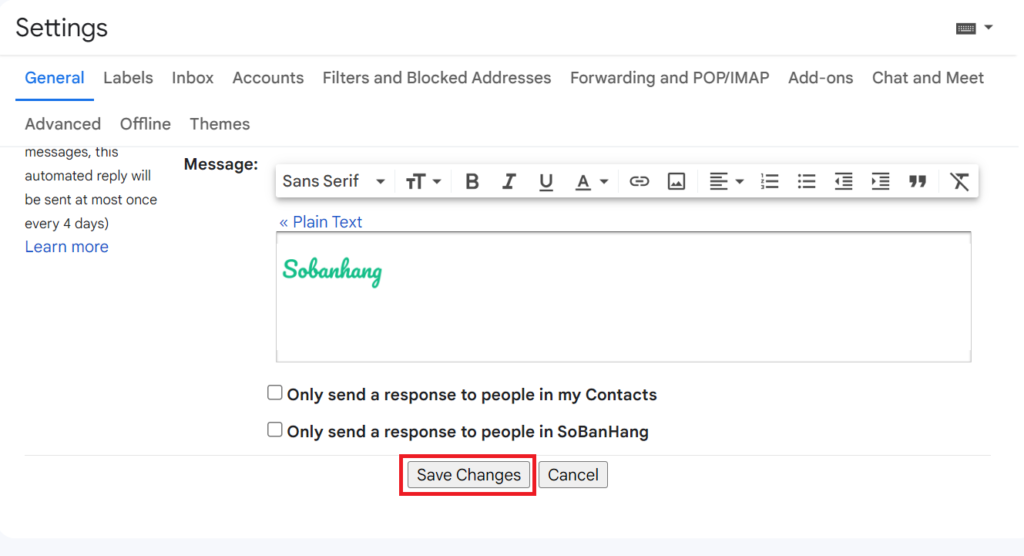Open the text color picker
Screen dimensions: 1024x556
(591, 182)
